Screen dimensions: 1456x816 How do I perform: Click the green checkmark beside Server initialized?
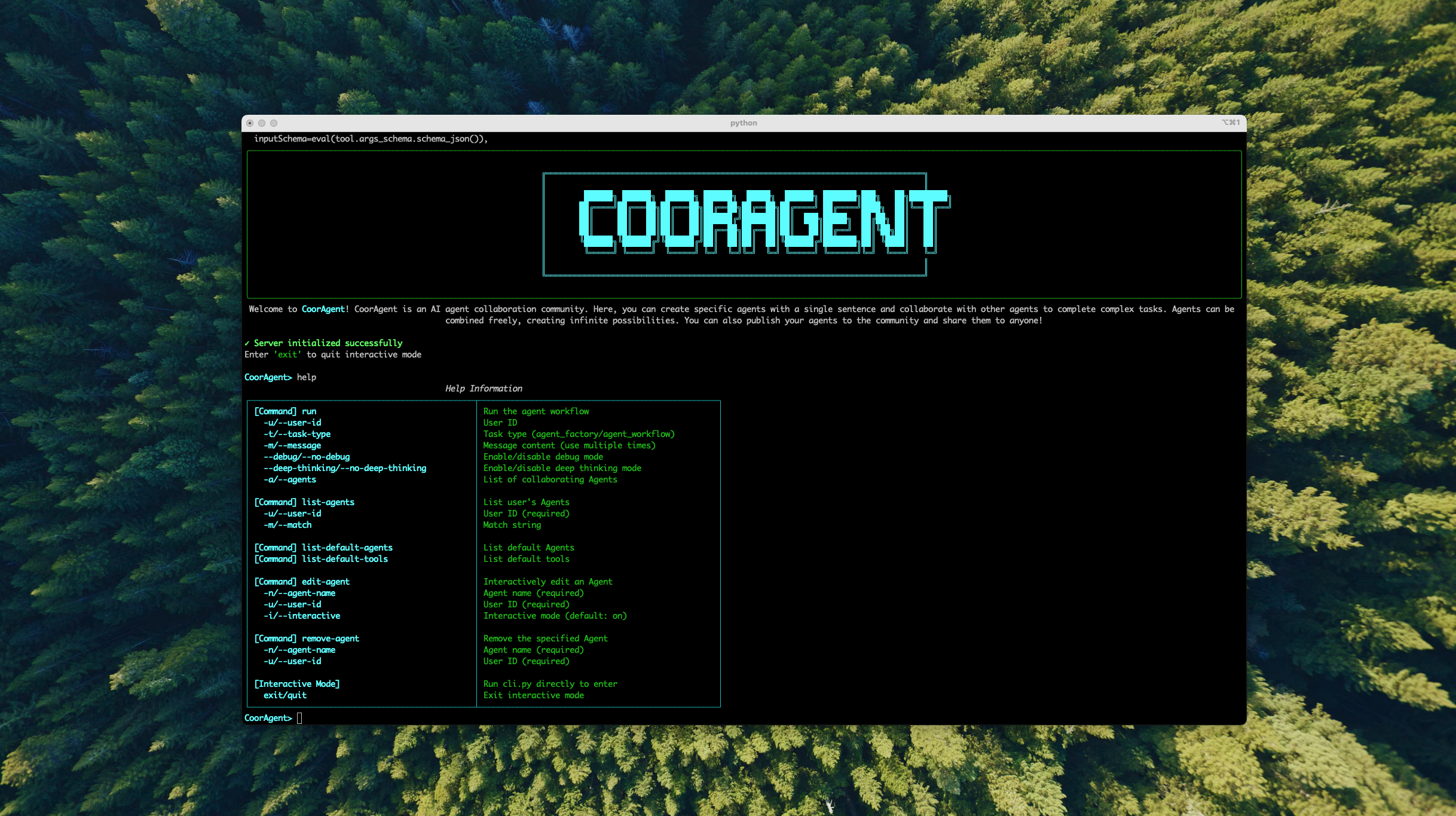[x=247, y=343]
